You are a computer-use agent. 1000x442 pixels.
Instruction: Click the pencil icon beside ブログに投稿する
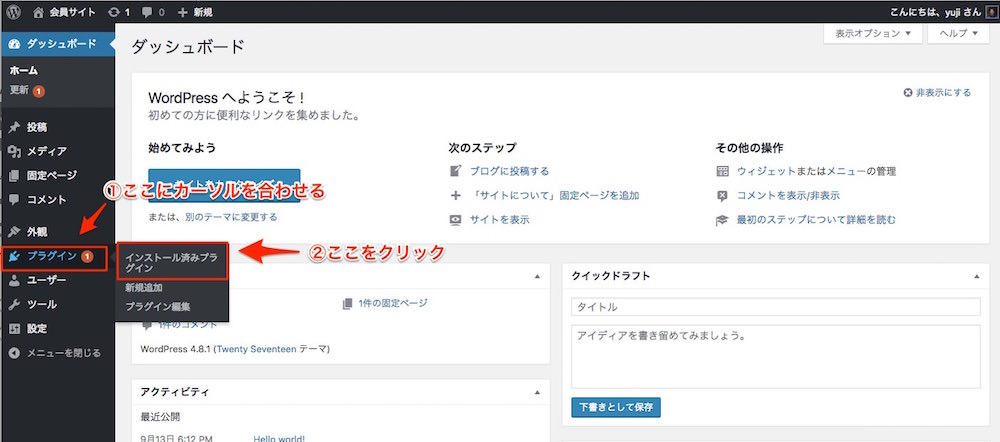coord(455,171)
